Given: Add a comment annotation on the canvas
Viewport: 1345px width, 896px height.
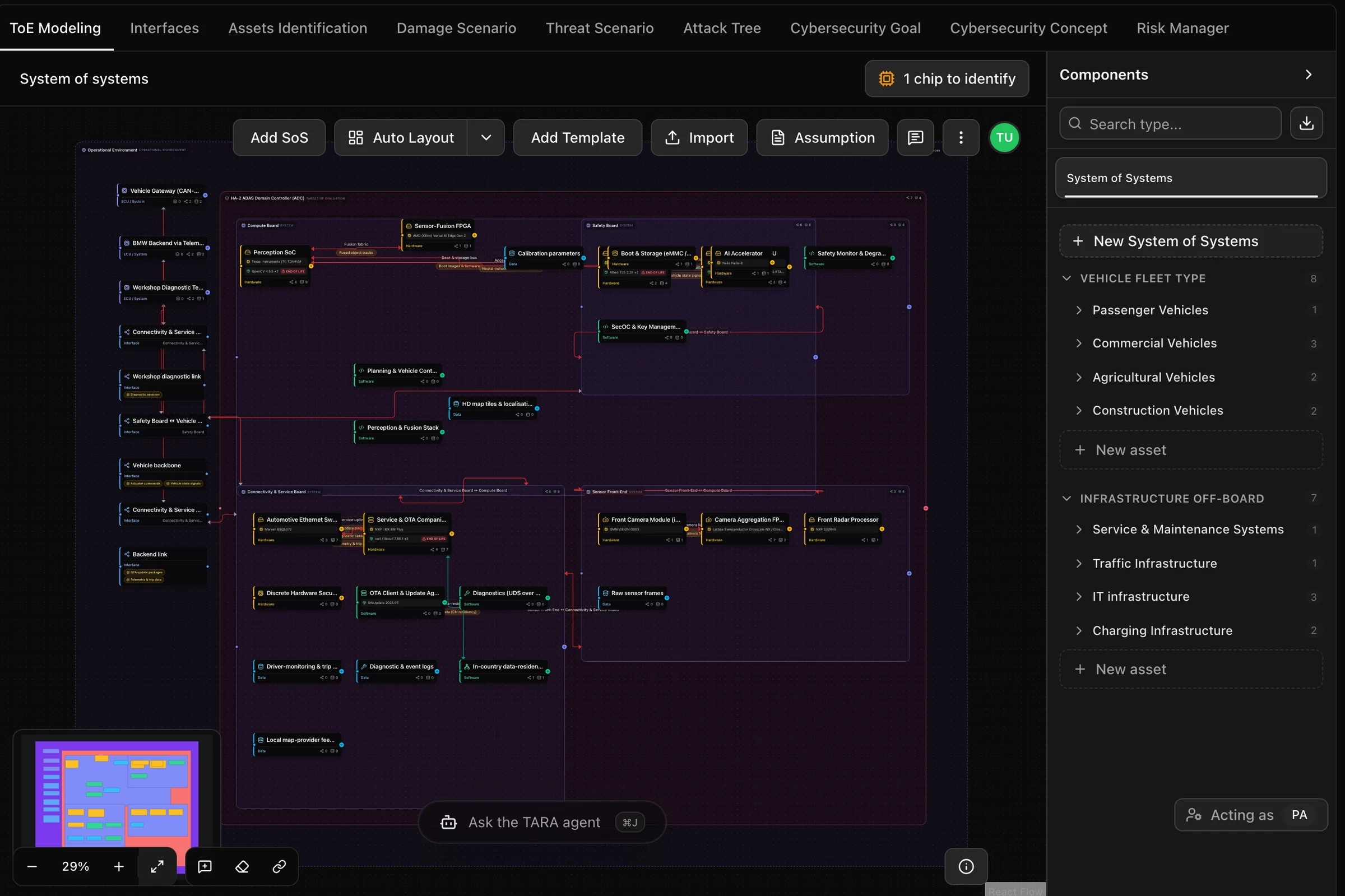Looking at the screenshot, I should point(205,866).
